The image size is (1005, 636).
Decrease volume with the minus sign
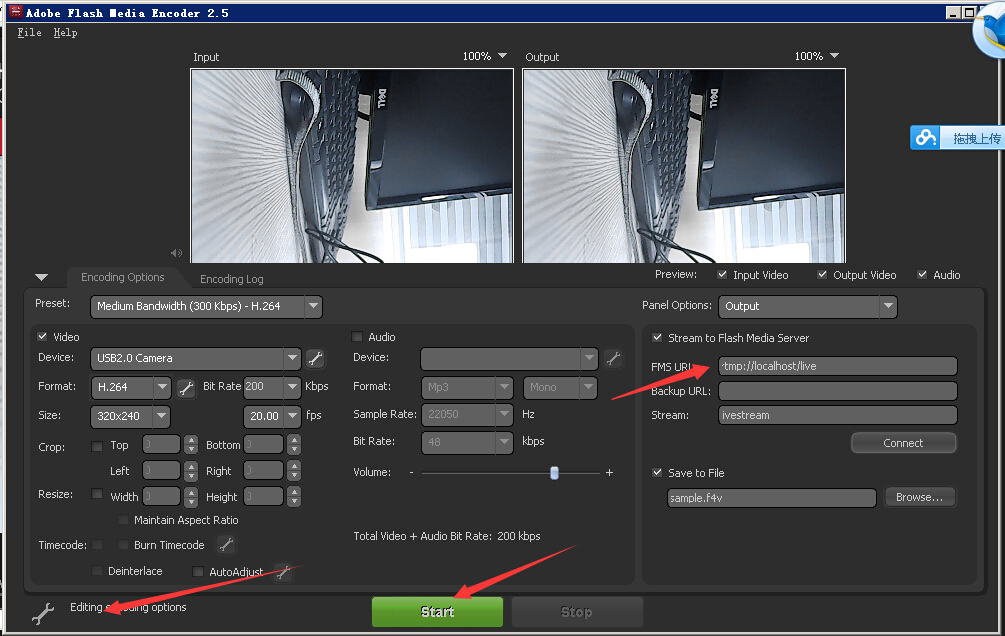411,473
